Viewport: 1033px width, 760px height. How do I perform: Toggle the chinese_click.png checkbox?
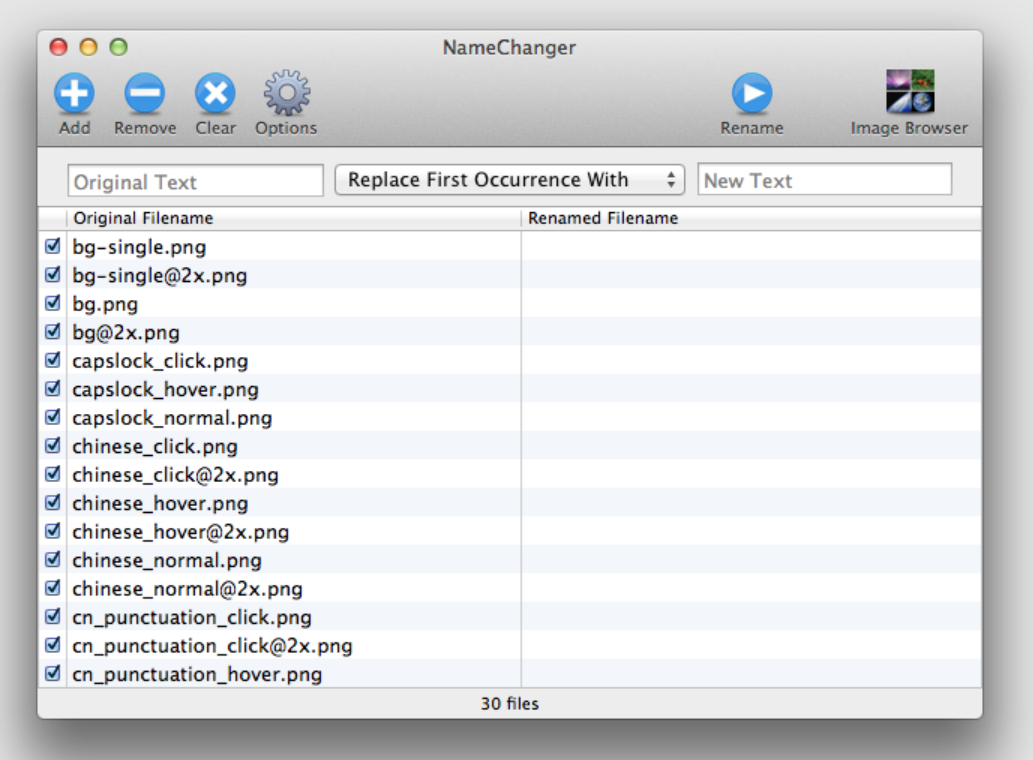tap(53, 445)
